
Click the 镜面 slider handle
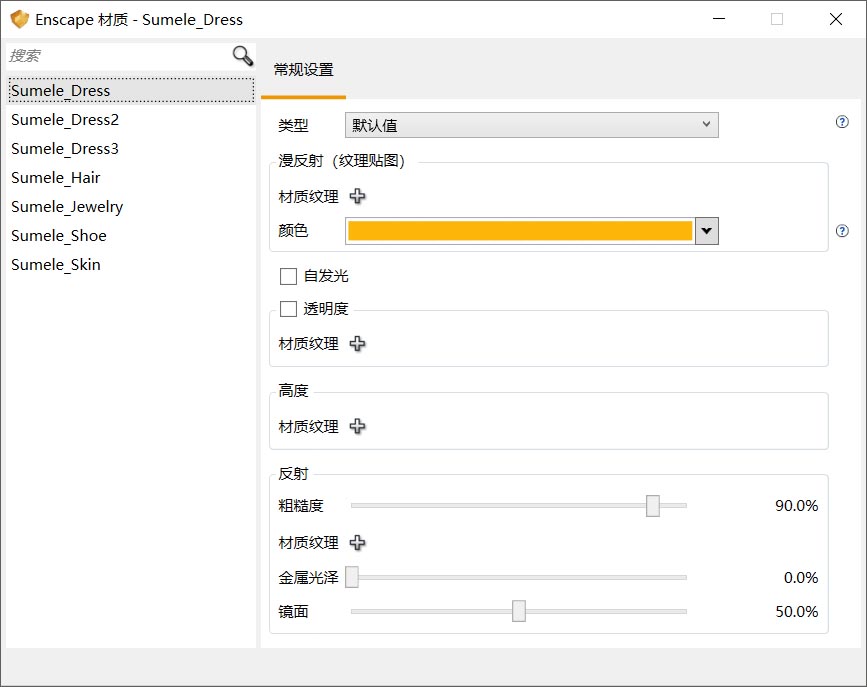click(519, 612)
